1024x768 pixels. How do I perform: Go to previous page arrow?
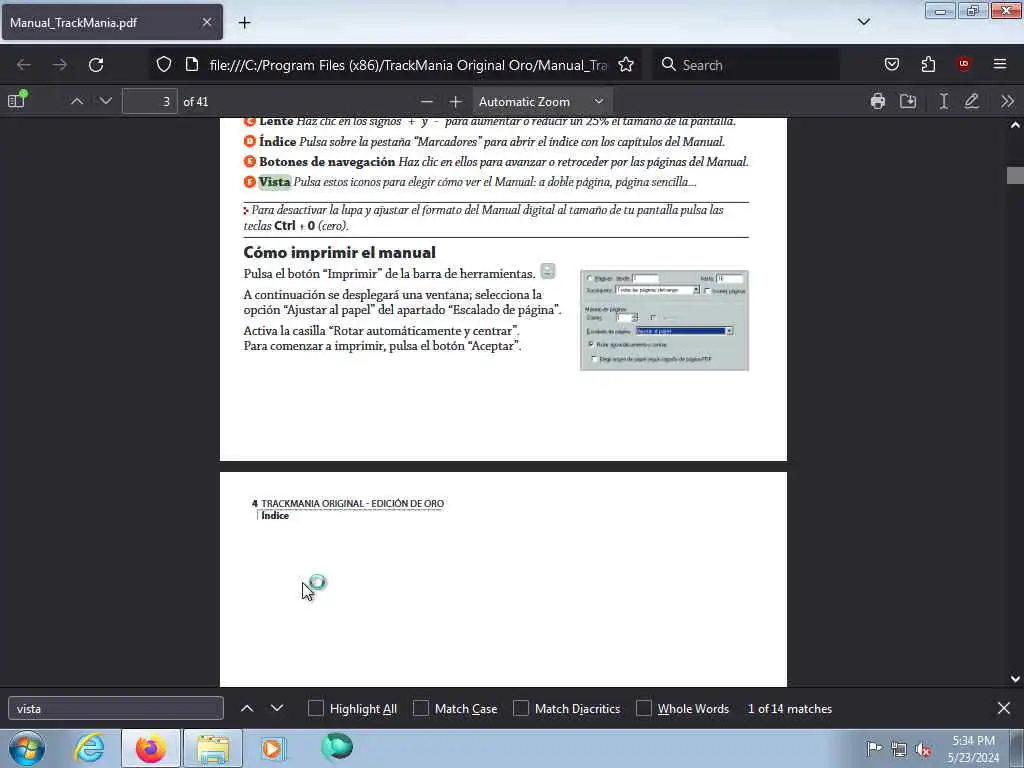[76, 101]
